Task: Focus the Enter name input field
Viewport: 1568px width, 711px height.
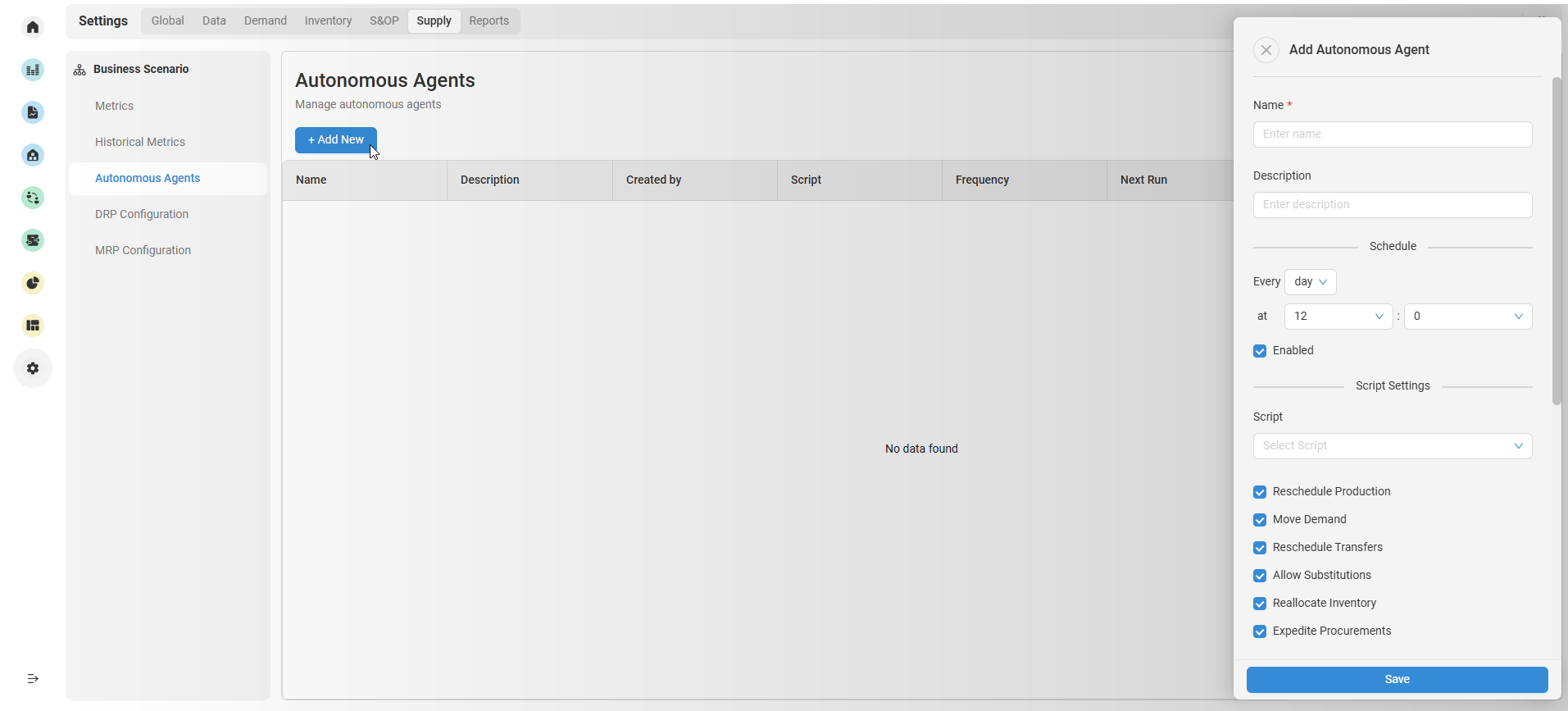Action: point(1392,134)
